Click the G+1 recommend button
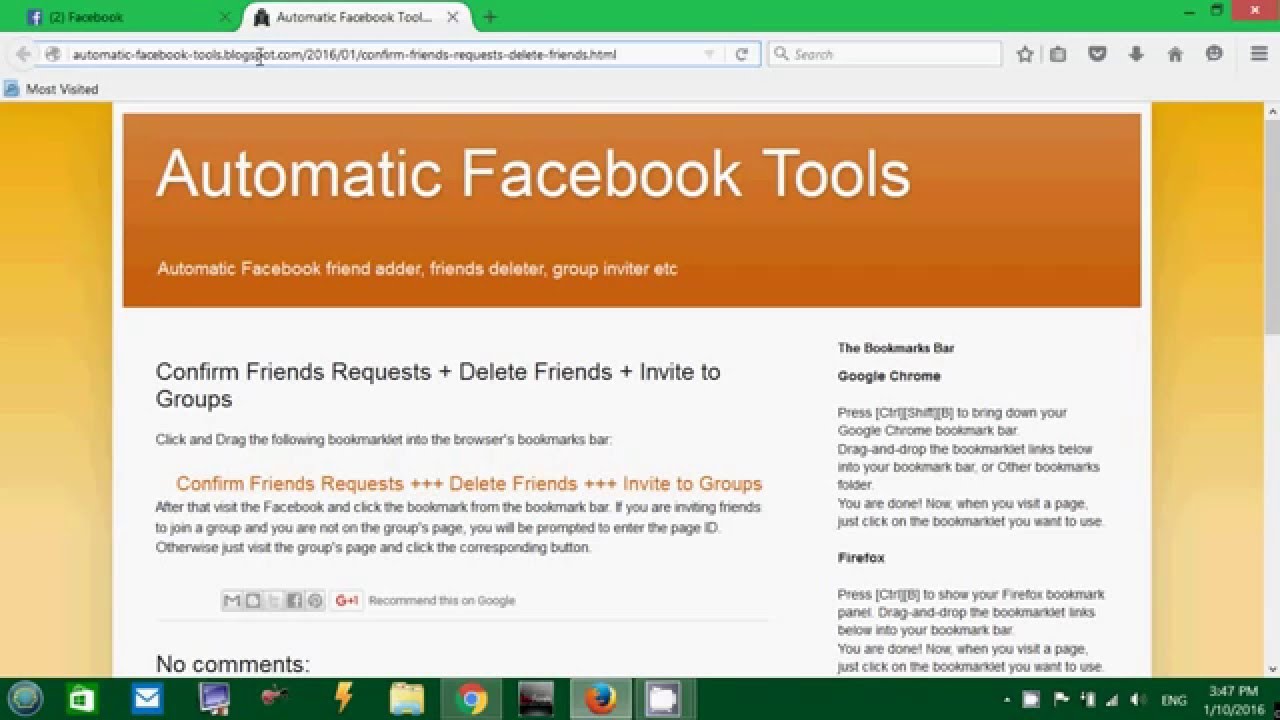This screenshot has width=1280, height=720. [x=347, y=600]
